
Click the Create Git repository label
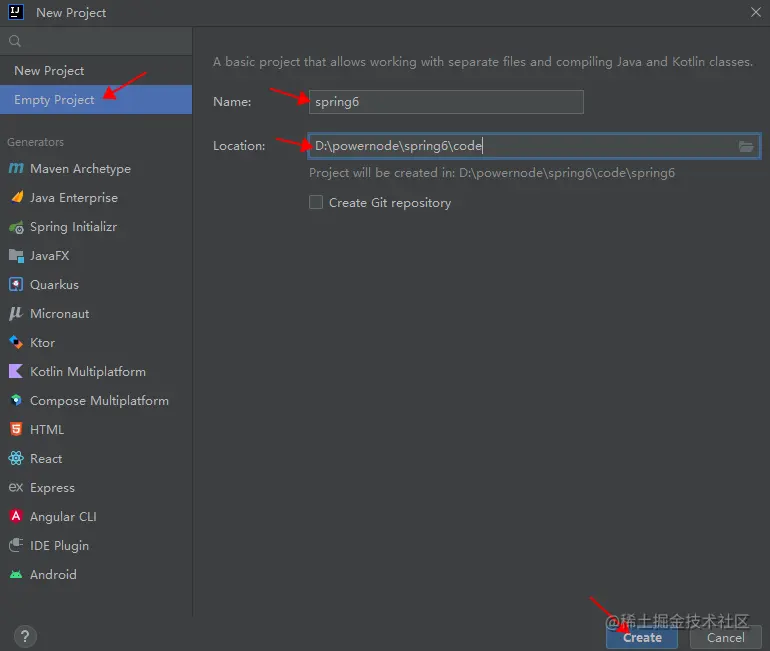(390, 203)
